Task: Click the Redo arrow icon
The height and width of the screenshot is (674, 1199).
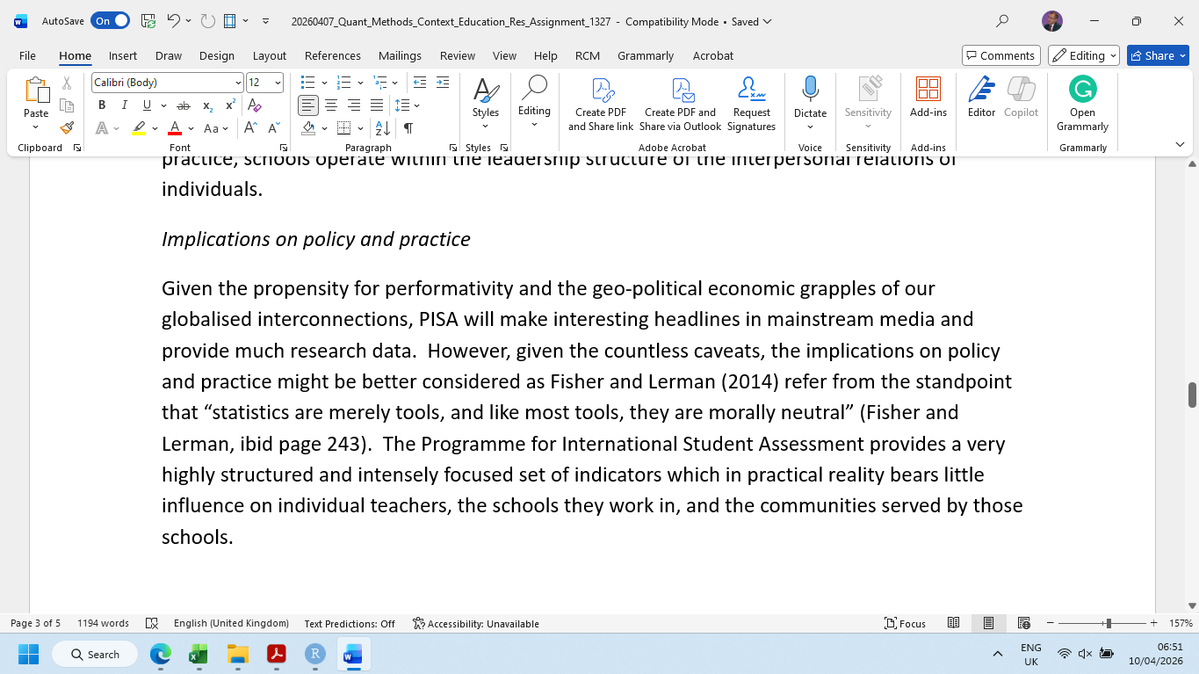Action: click(207, 21)
